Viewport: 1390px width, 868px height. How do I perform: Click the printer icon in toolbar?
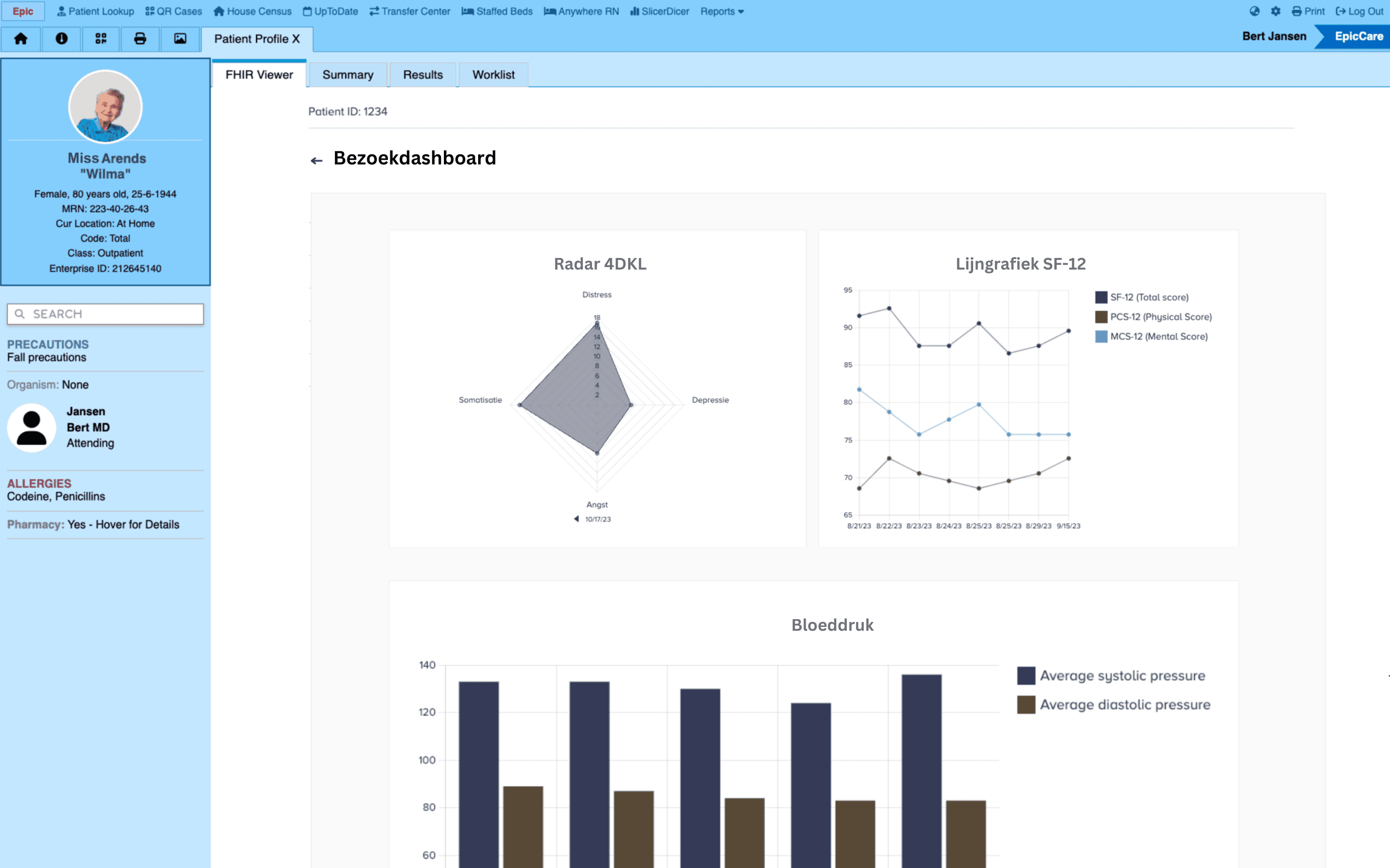tap(139, 39)
